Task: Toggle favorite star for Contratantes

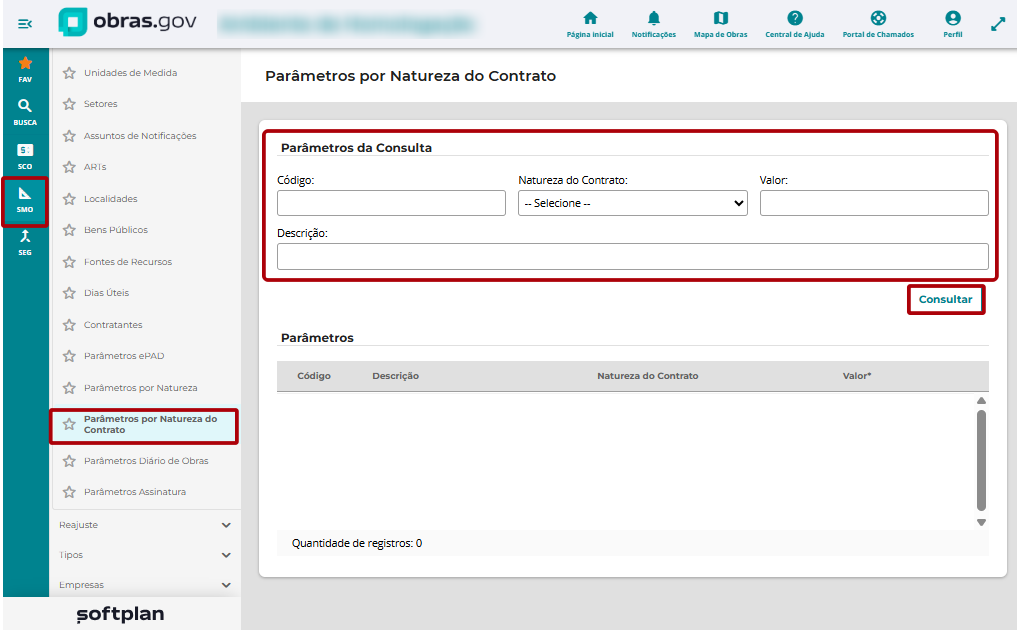Action: click(69, 324)
